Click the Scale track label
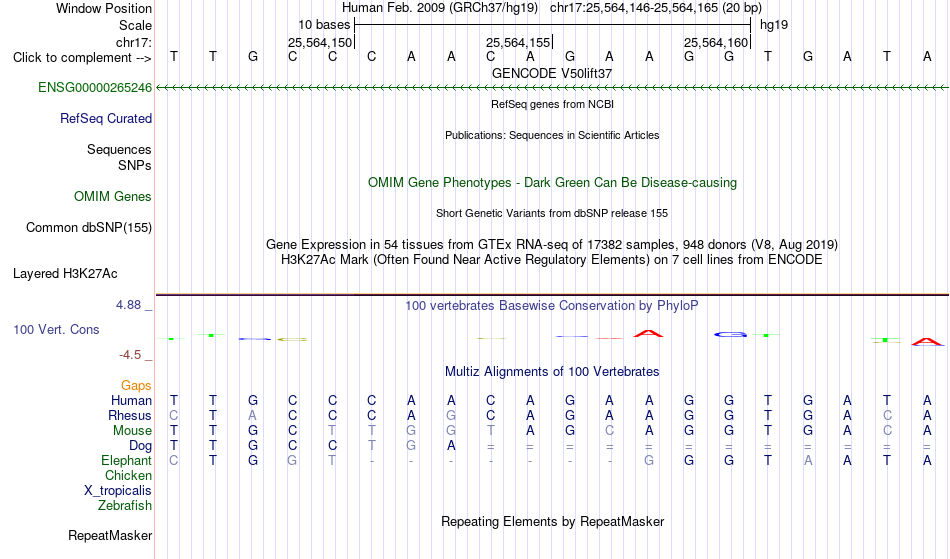950x559 pixels. [x=135, y=25]
